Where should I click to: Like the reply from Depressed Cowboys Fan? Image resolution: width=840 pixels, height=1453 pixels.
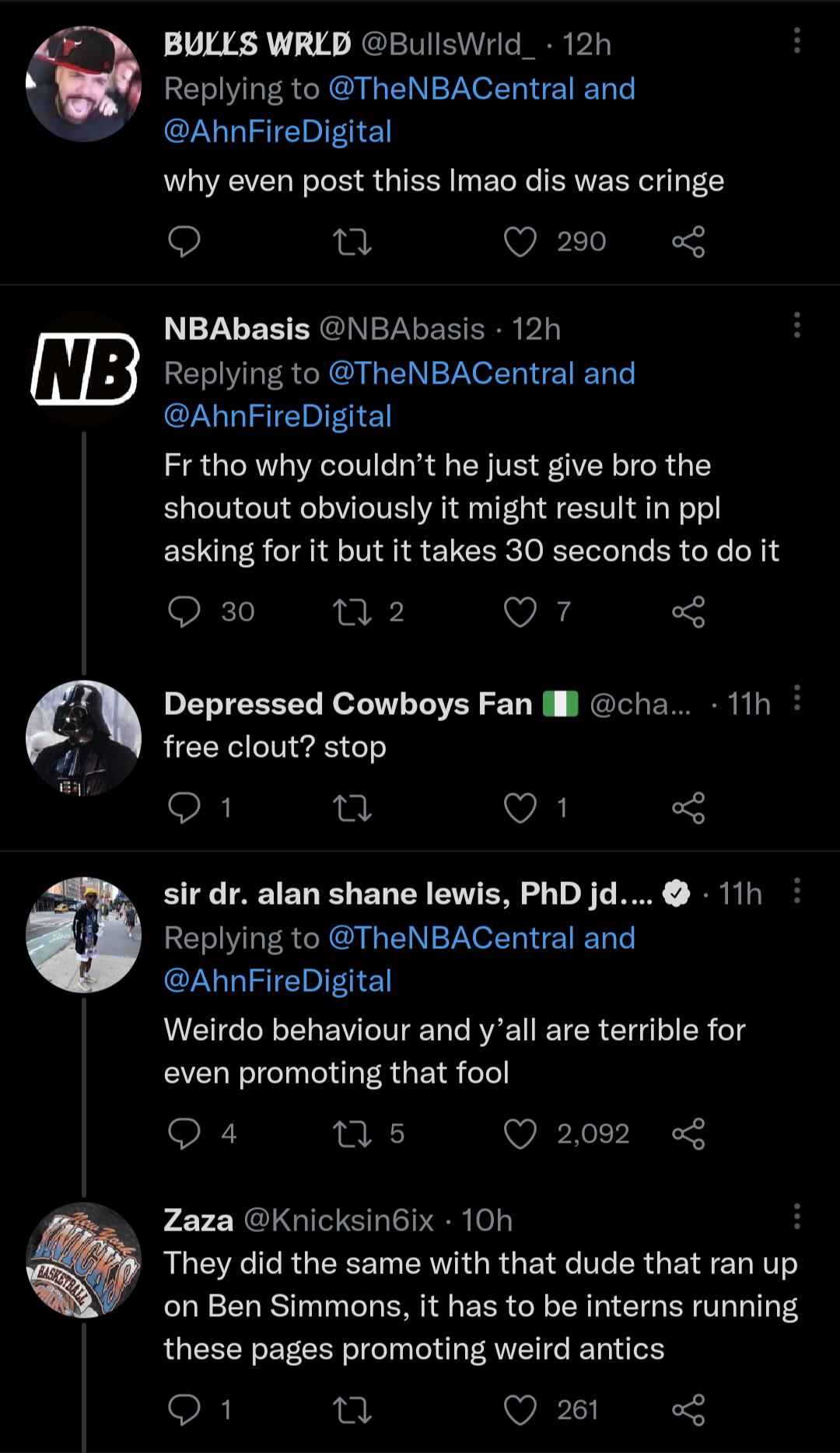[521, 807]
